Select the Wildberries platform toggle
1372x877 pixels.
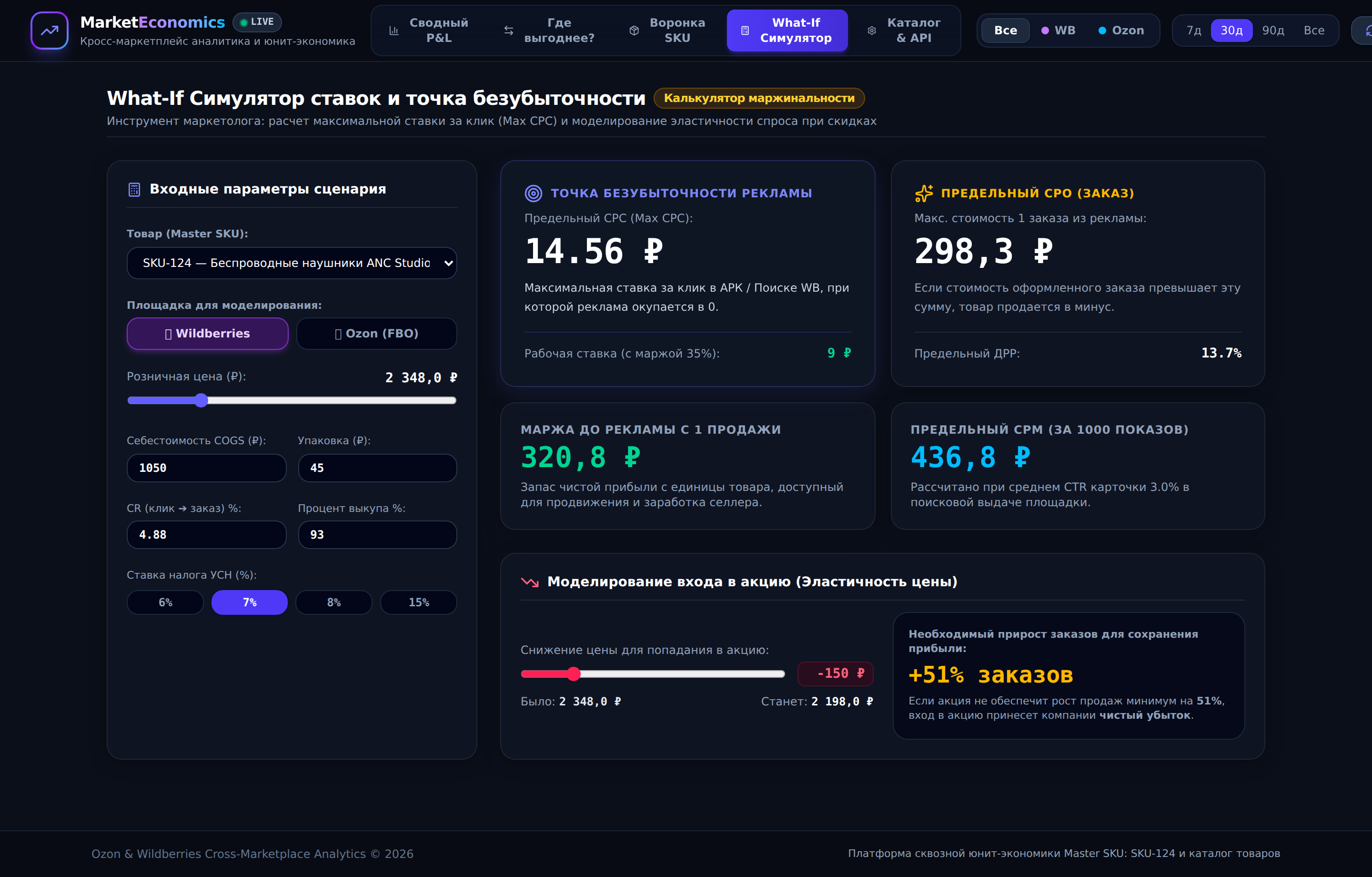click(x=207, y=334)
